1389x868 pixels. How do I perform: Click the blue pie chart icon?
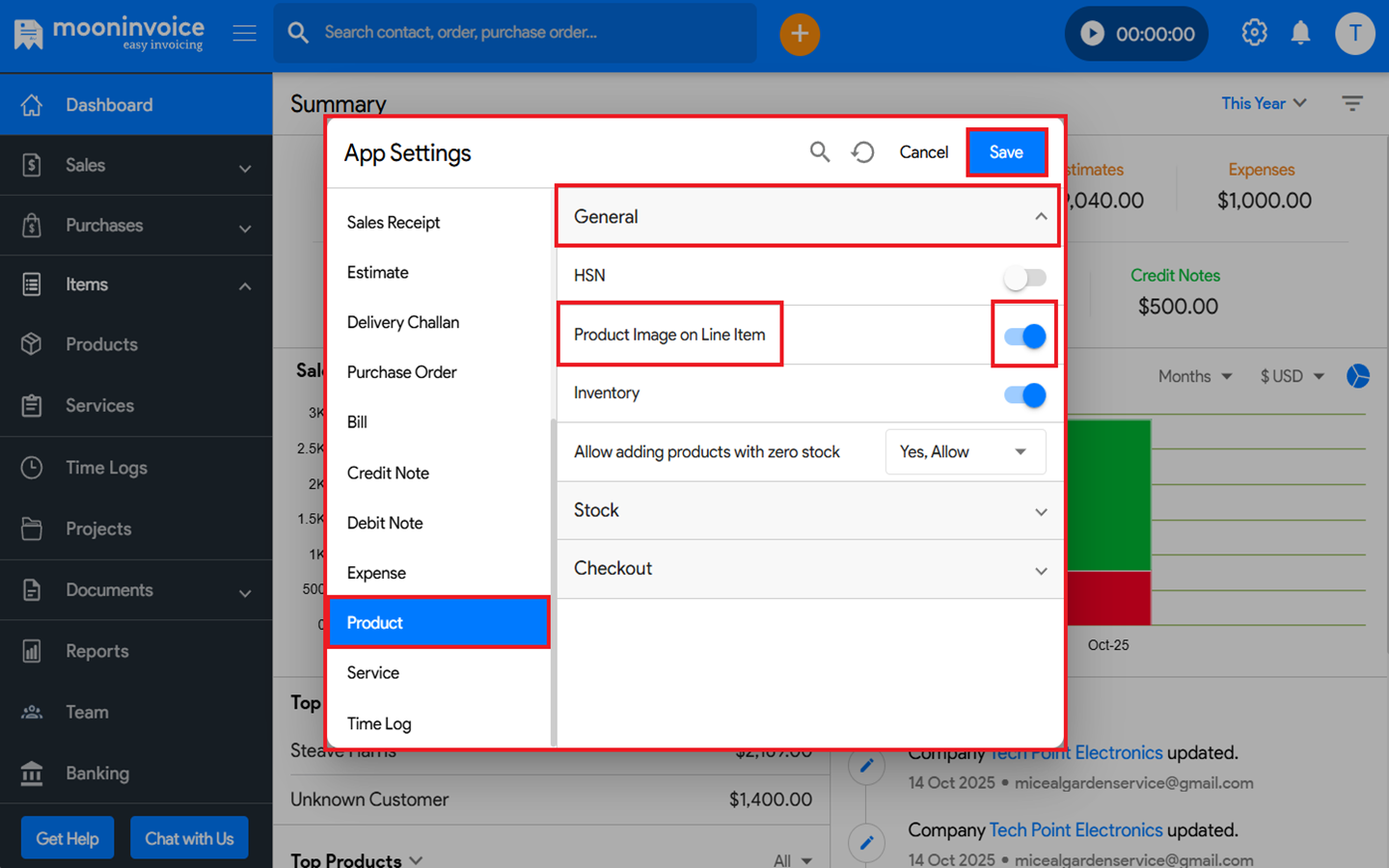1357,376
